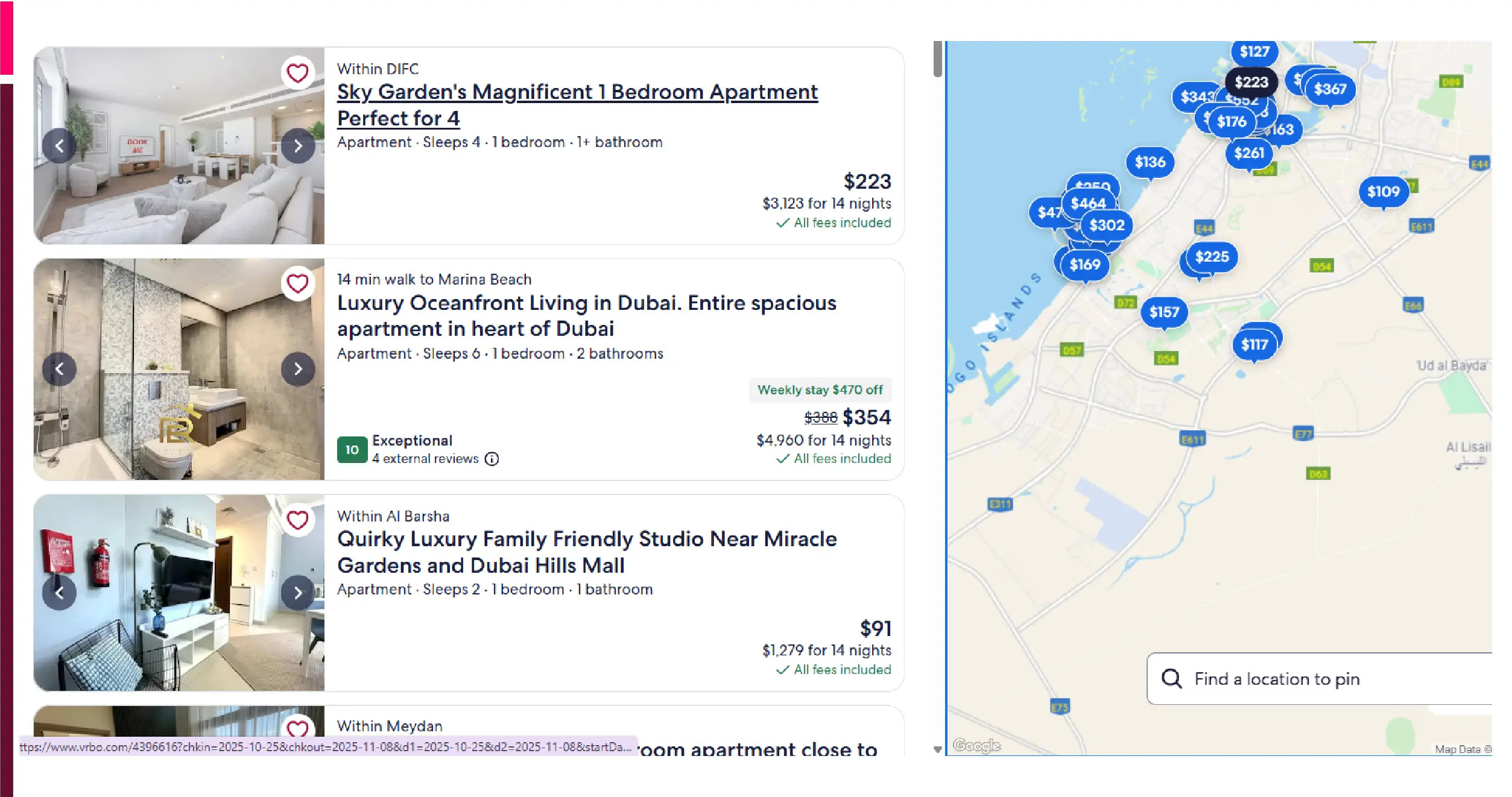Heart the Quirky Luxury Family Friendly Studio
This screenshot has width=1512, height=797.
(x=297, y=520)
